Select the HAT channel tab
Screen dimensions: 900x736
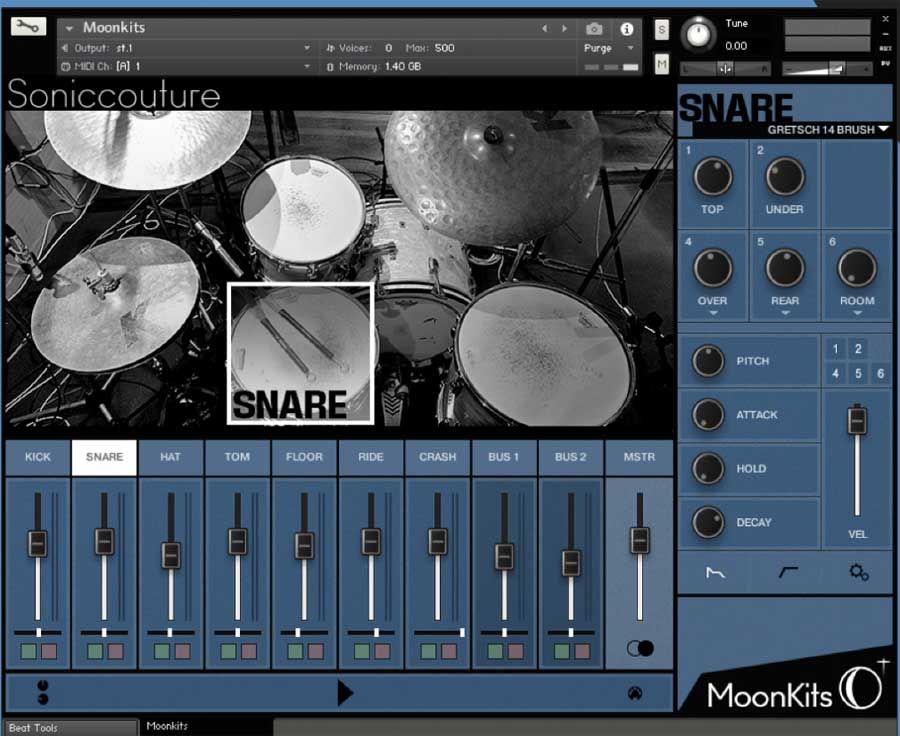tap(170, 458)
